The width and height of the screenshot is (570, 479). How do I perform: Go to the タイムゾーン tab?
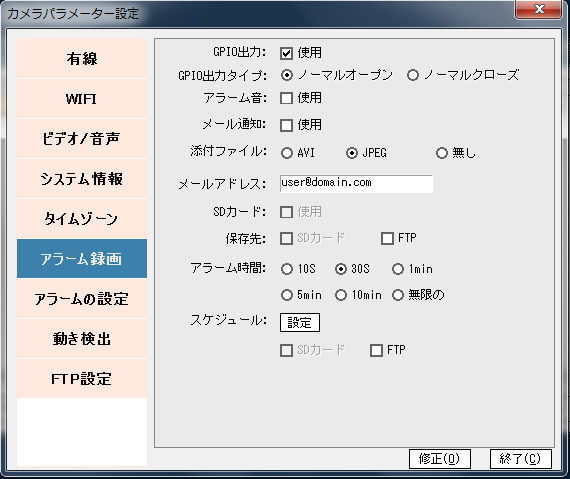pos(82,218)
